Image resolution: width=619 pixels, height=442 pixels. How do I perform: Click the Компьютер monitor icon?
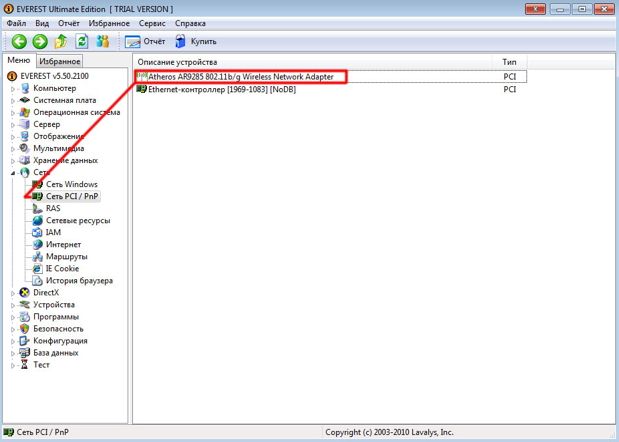(24, 88)
